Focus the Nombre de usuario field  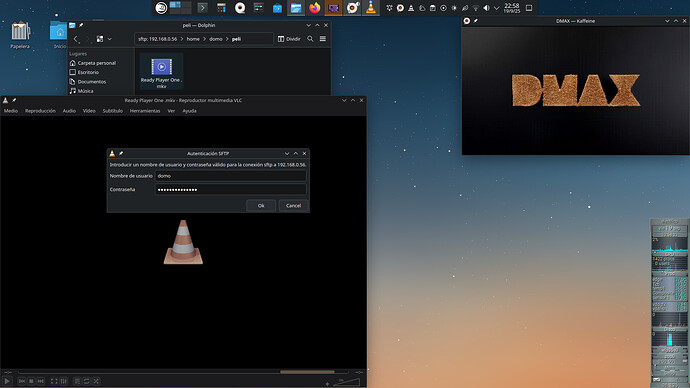pos(231,176)
